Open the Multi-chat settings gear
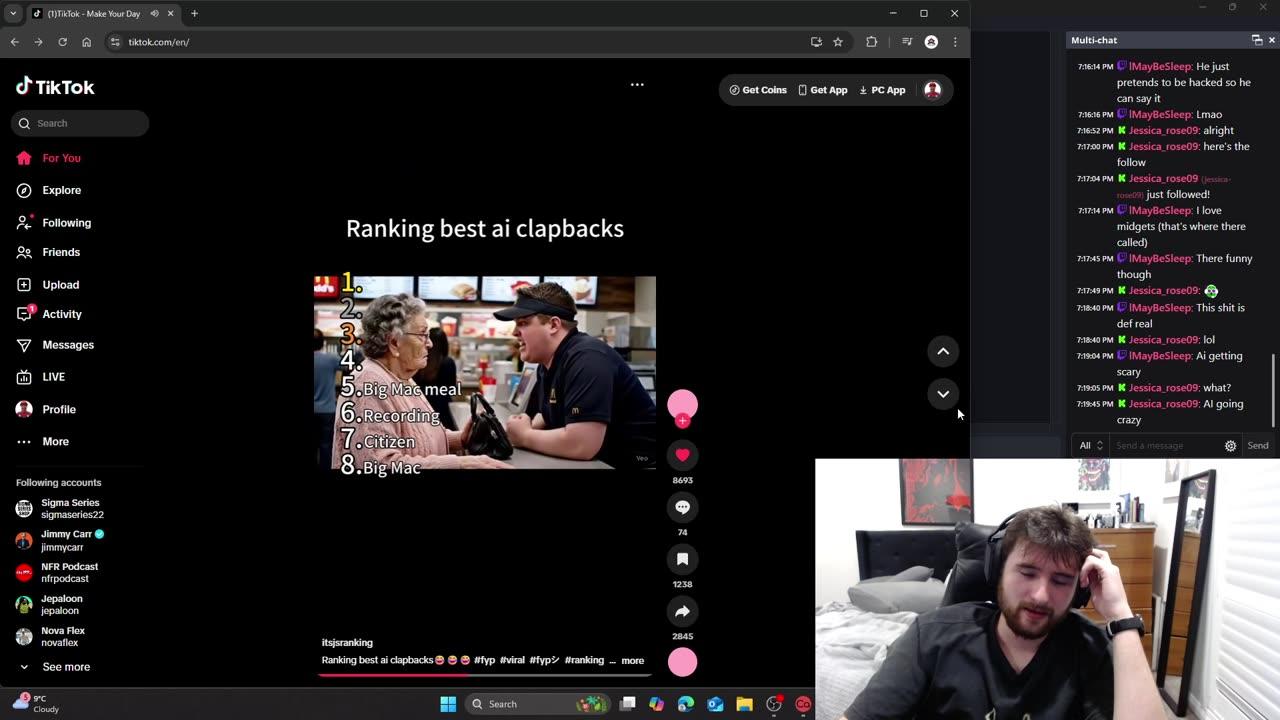This screenshot has height=720, width=1280. 1231,446
